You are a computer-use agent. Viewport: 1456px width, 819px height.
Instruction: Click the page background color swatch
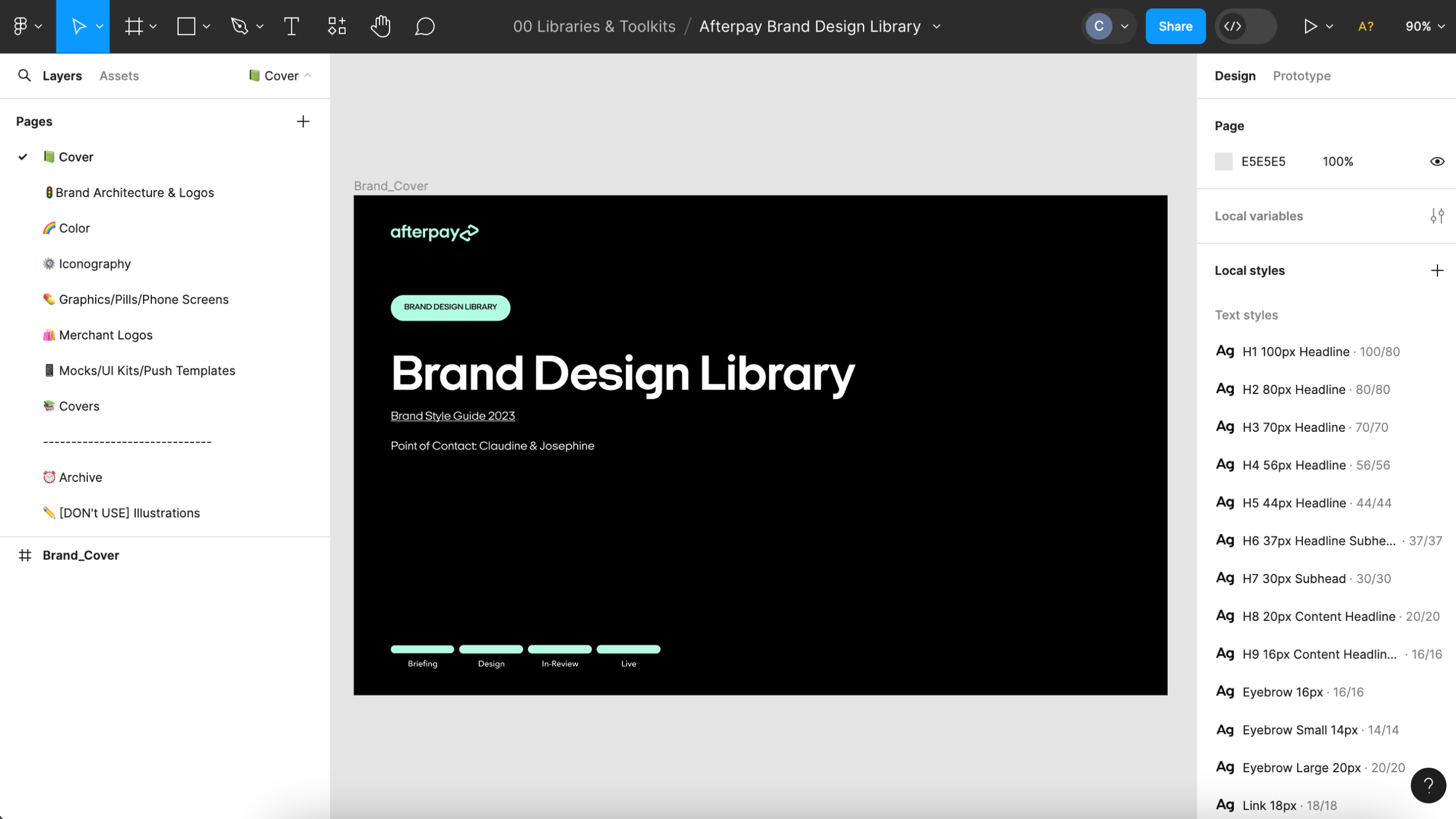click(1223, 161)
